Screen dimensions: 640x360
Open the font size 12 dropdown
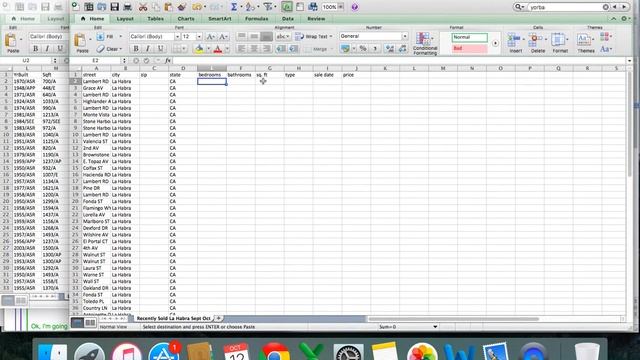click(x=199, y=37)
